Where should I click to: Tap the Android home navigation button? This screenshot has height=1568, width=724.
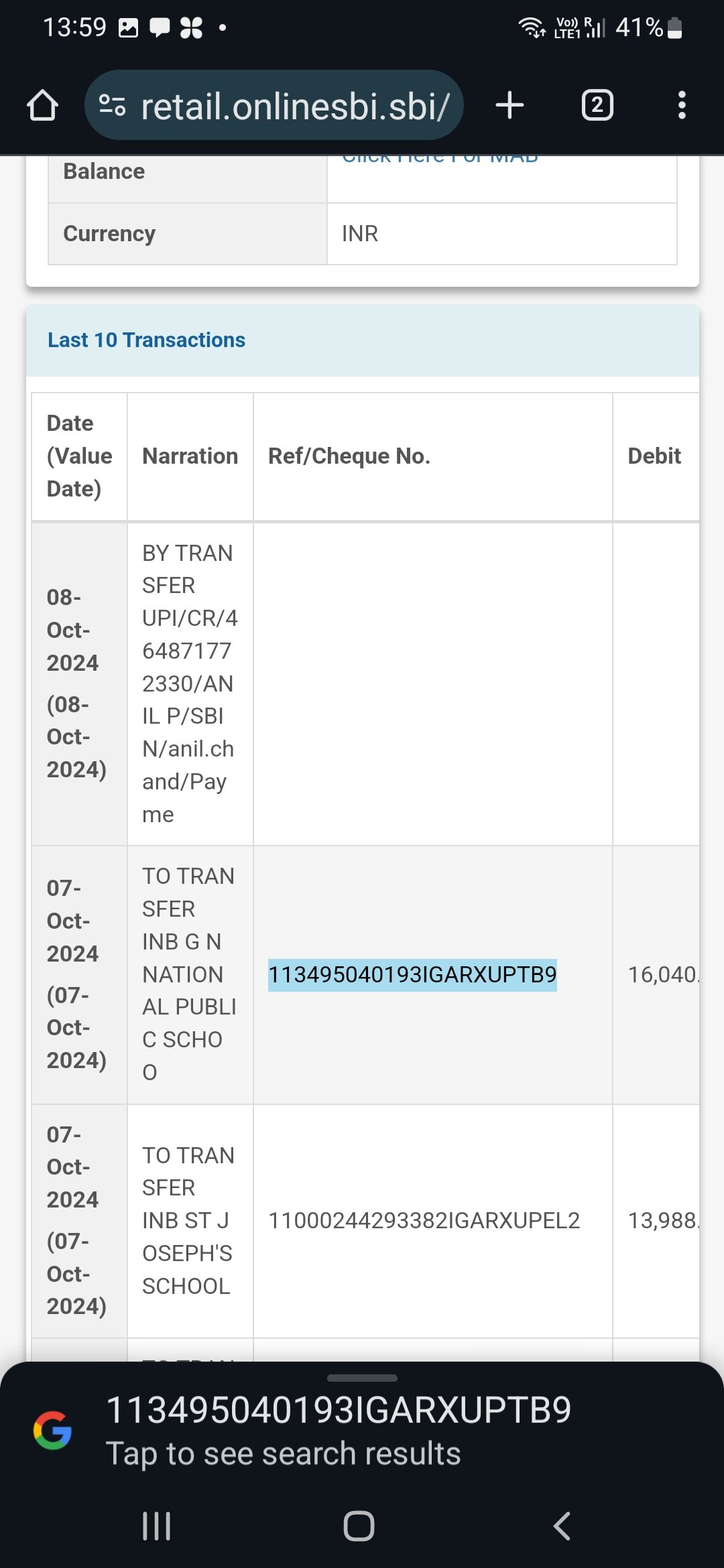pos(359,1526)
